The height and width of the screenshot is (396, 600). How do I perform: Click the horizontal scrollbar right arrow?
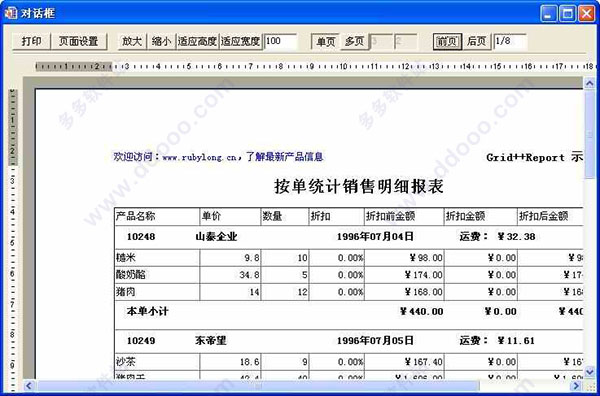tap(577, 385)
